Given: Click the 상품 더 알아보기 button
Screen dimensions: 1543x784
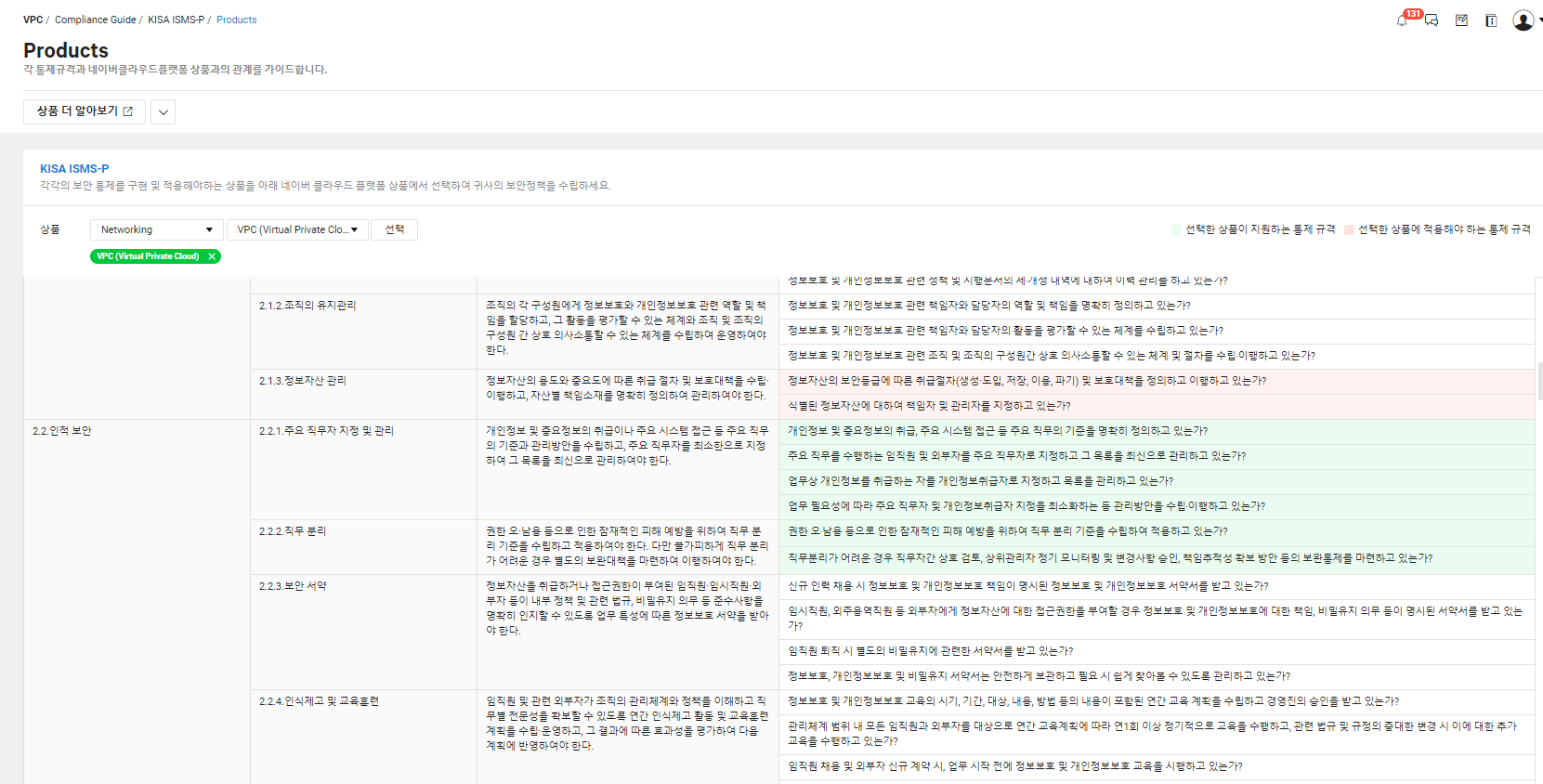Looking at the screenshot, I should pos(85,111).
